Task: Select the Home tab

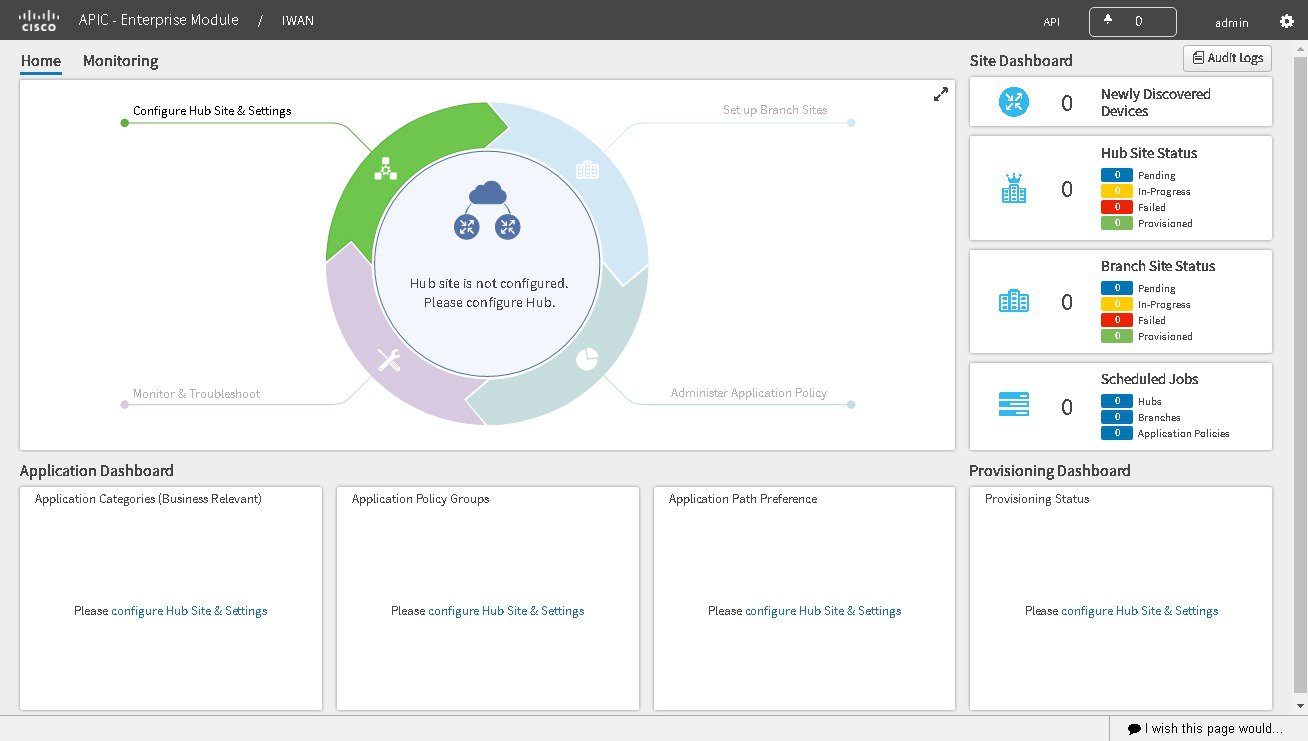Action: point(40,60)
